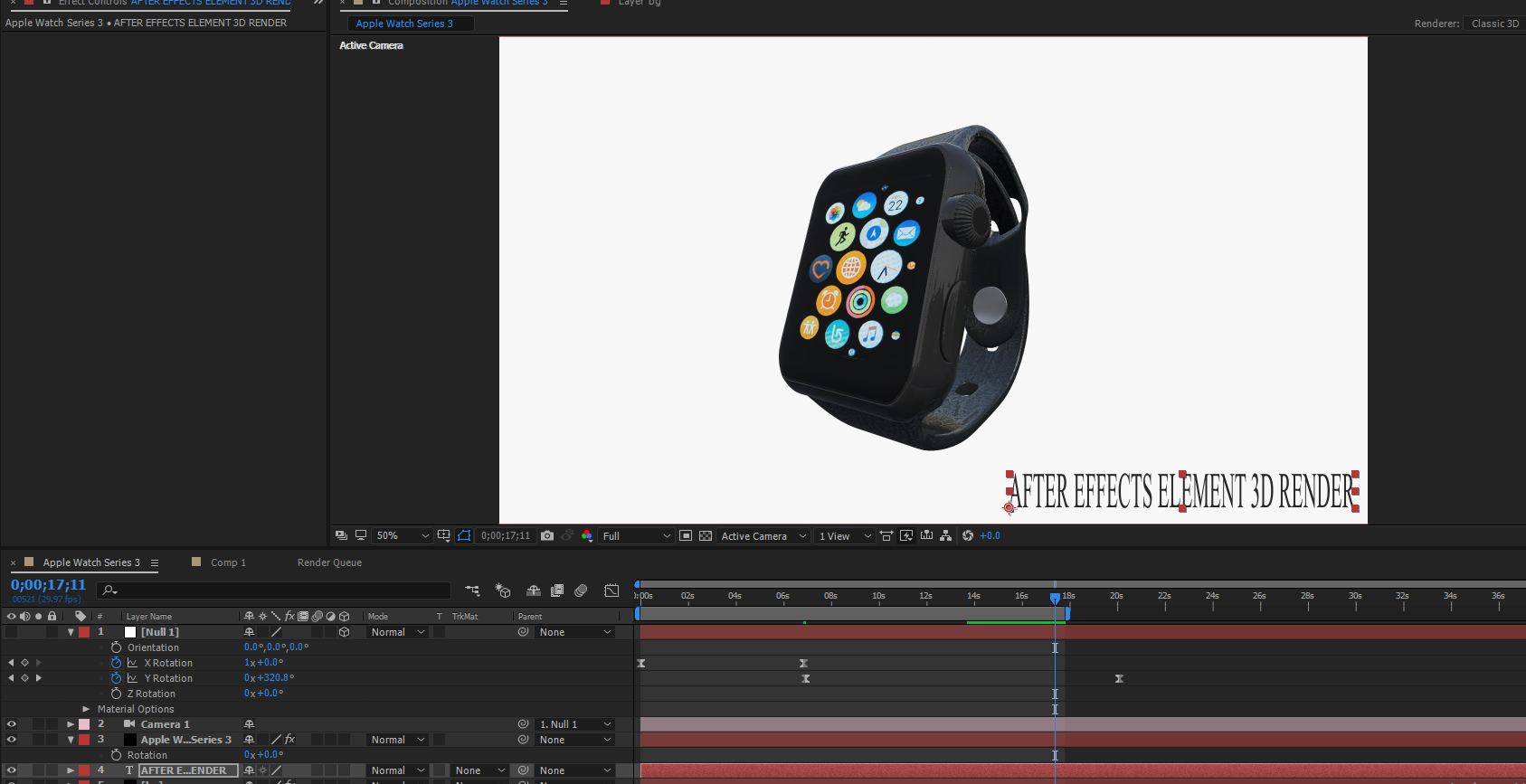This screenshot has width=1526, height=784.
Task: Click graph icon beside Y Rotation
Action: tap(132, 678)
